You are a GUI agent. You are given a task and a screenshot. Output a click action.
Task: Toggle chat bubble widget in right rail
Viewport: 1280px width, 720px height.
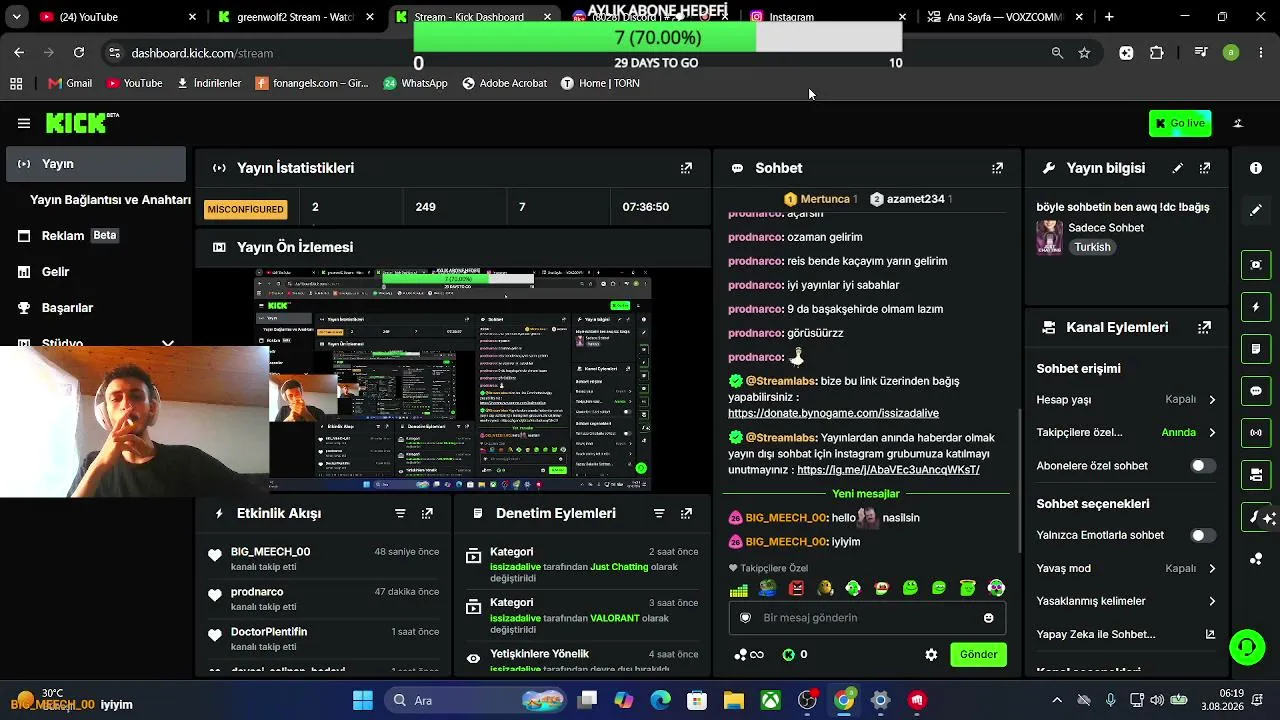click(x=1256, y=391)
